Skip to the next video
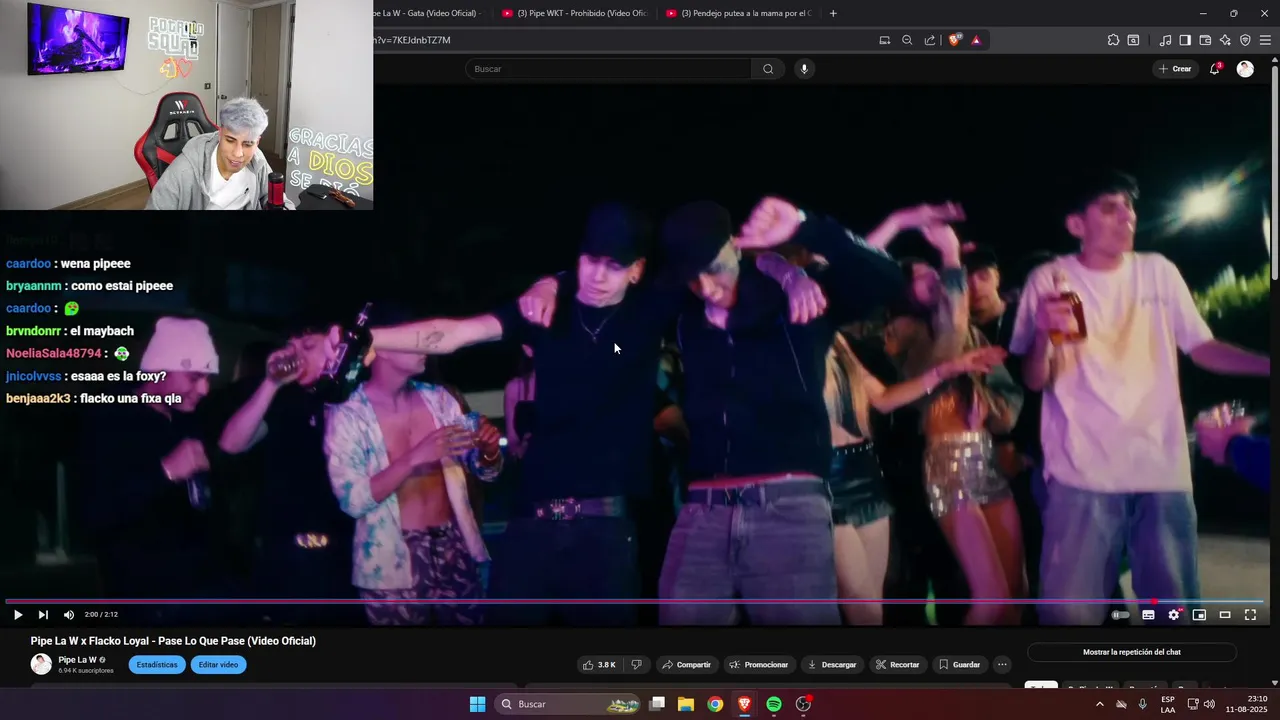The width and height of the screenshot is (1280, 720). [43, 615]
